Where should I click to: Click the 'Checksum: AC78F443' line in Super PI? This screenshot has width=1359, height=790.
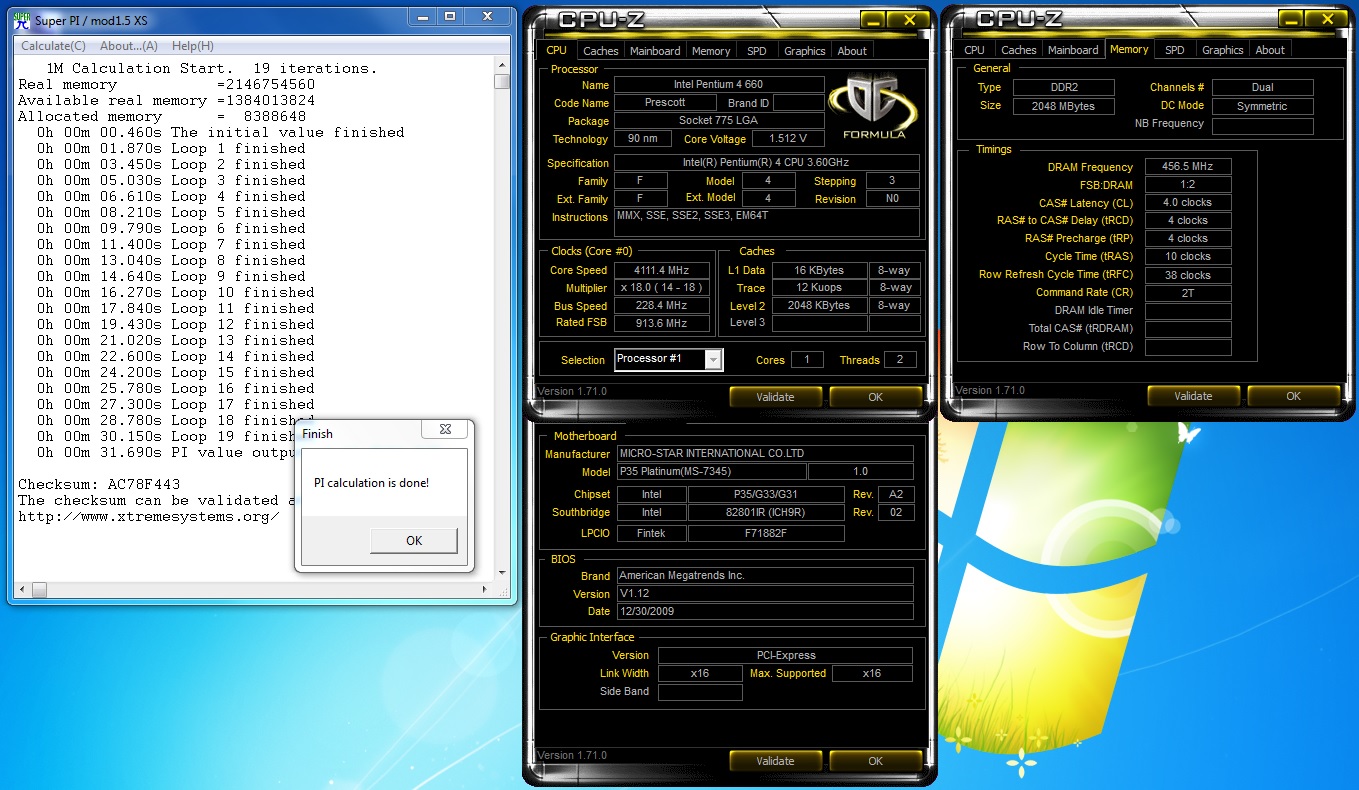(99, 484)
